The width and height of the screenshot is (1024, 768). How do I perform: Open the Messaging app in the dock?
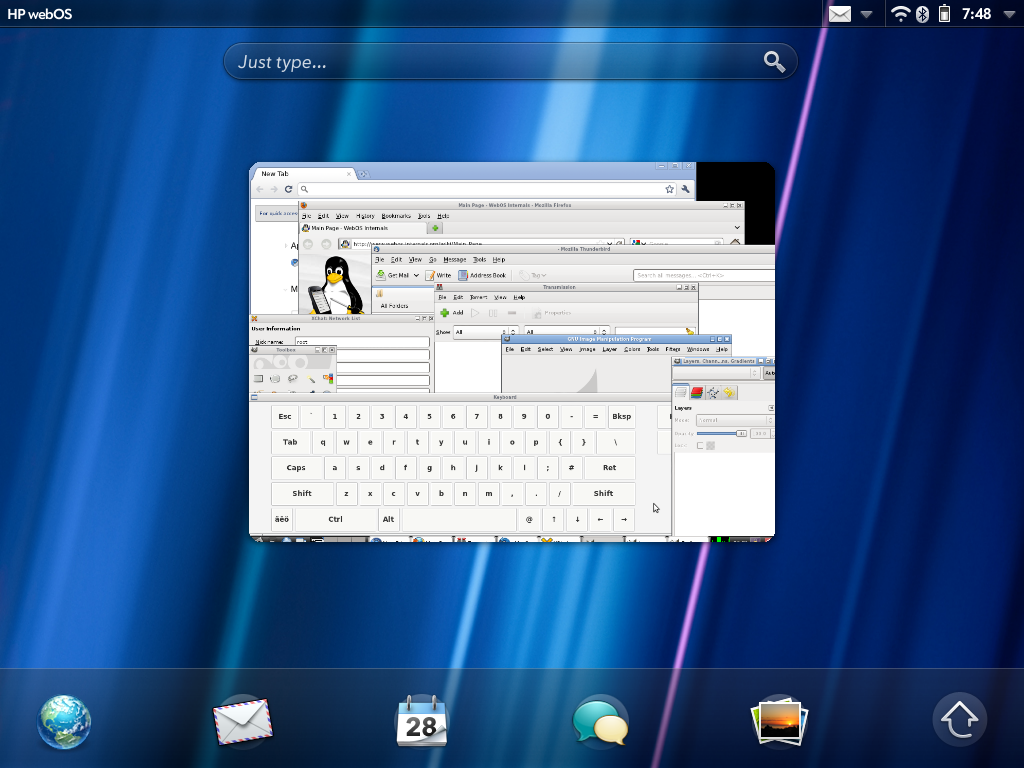600,722
